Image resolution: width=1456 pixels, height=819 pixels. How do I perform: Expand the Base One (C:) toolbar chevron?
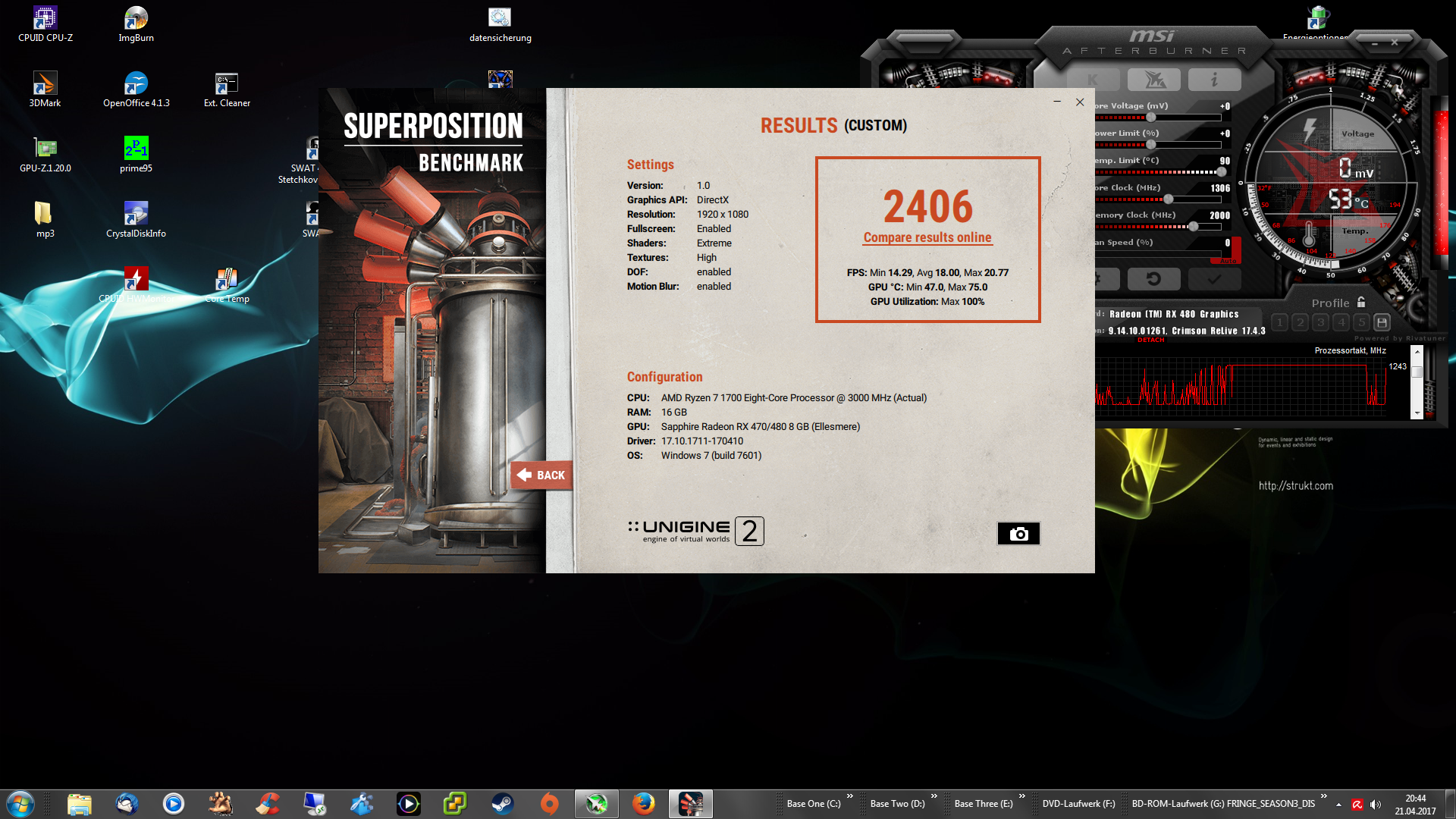(x=850, y=795)
